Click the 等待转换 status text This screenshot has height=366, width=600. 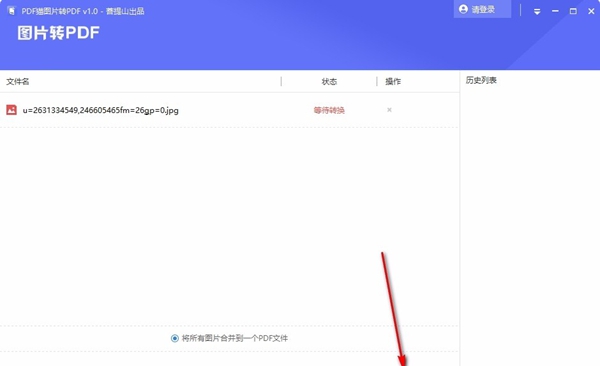(x=329, y=110)
